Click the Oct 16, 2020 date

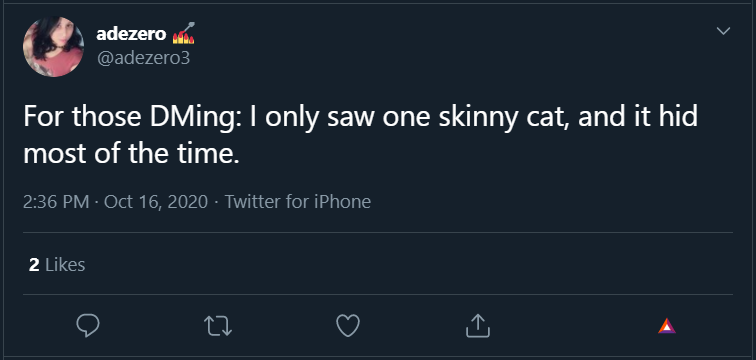156,201
